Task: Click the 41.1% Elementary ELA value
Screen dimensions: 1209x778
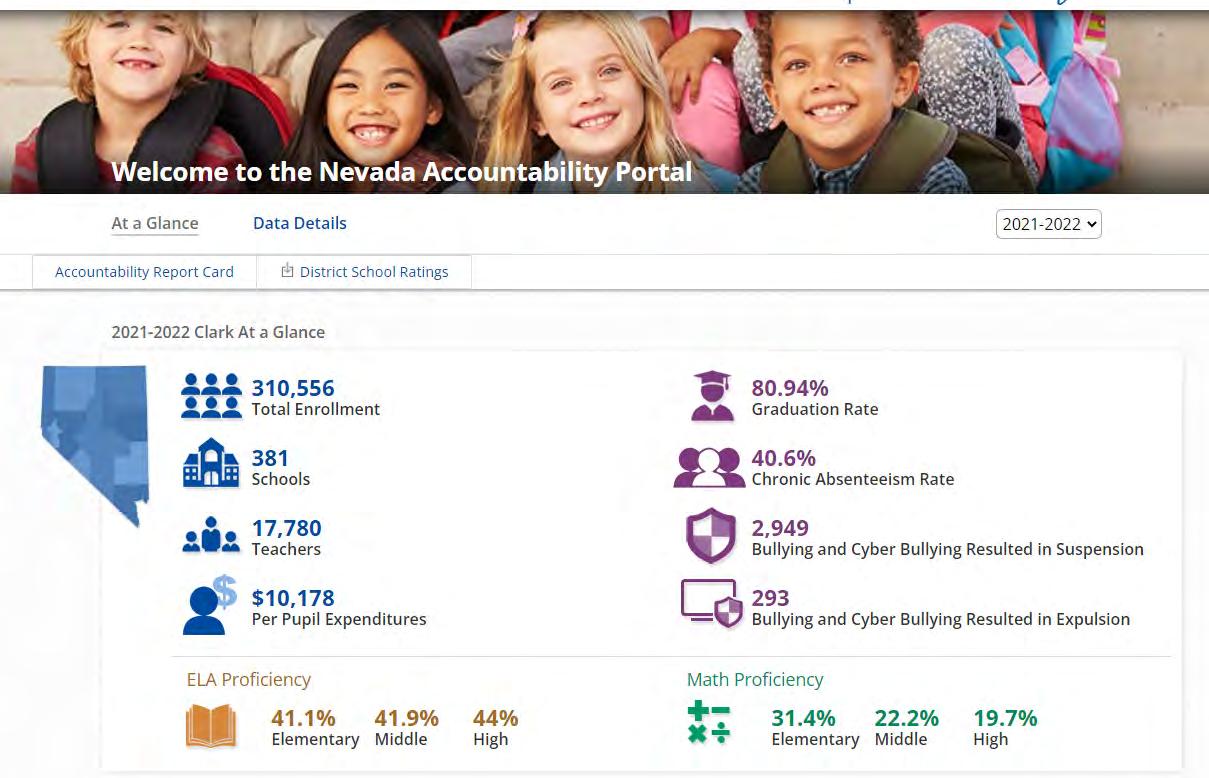Action: [x=303, y=718]
